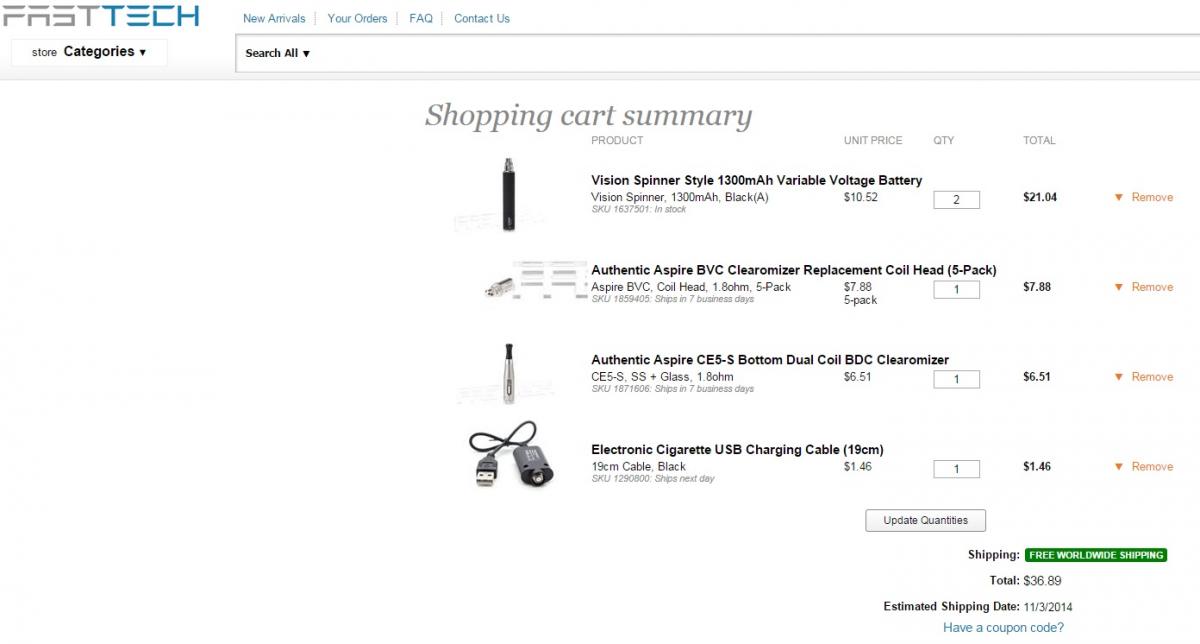Screen dimensions: 1200x644
Task: Remove the Vision Spinner battery from cart
Action: coord(1143,197)
